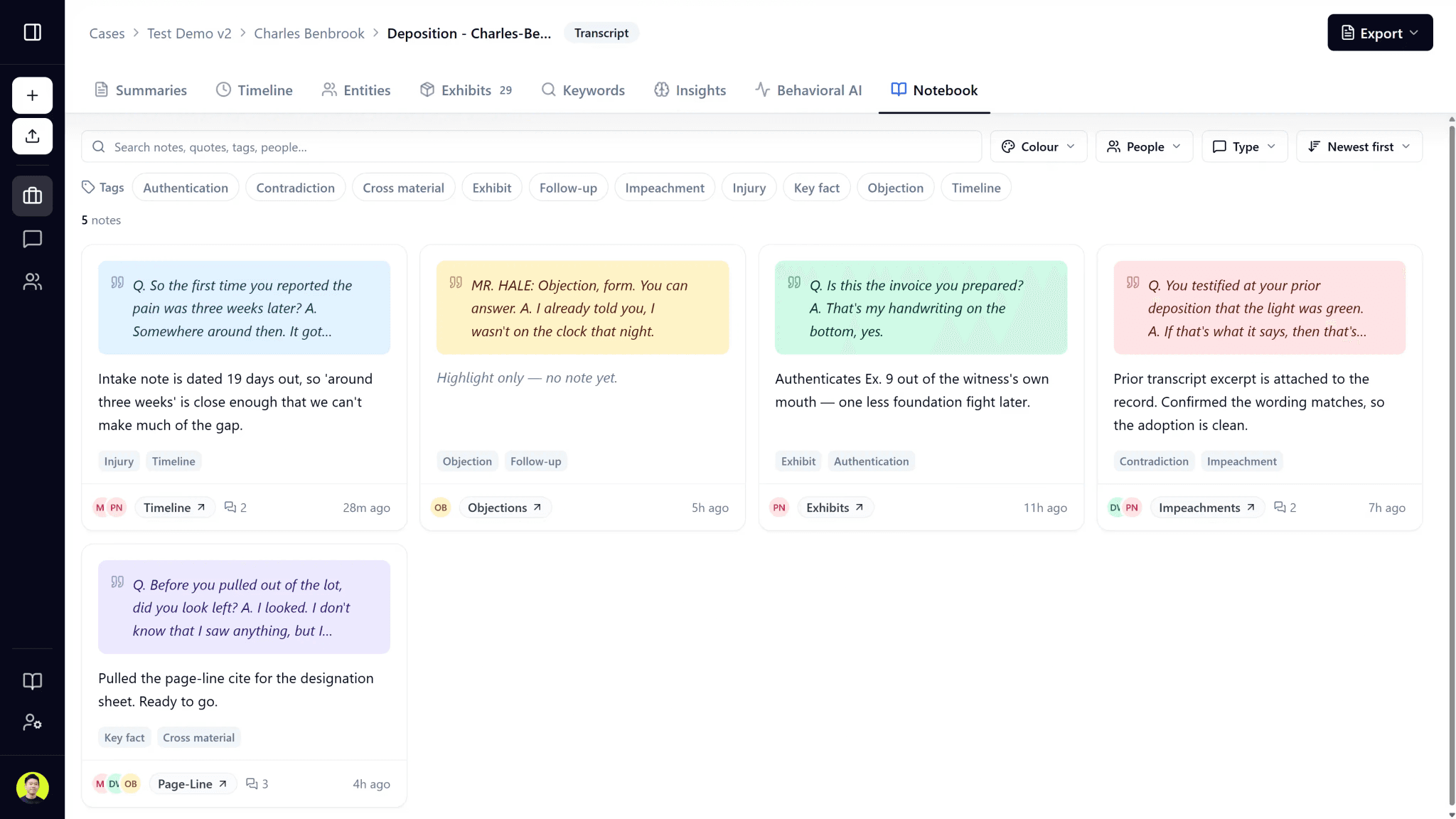Open the people group sidebar icon
The image size is (1456, 819).
pos(32,282)
